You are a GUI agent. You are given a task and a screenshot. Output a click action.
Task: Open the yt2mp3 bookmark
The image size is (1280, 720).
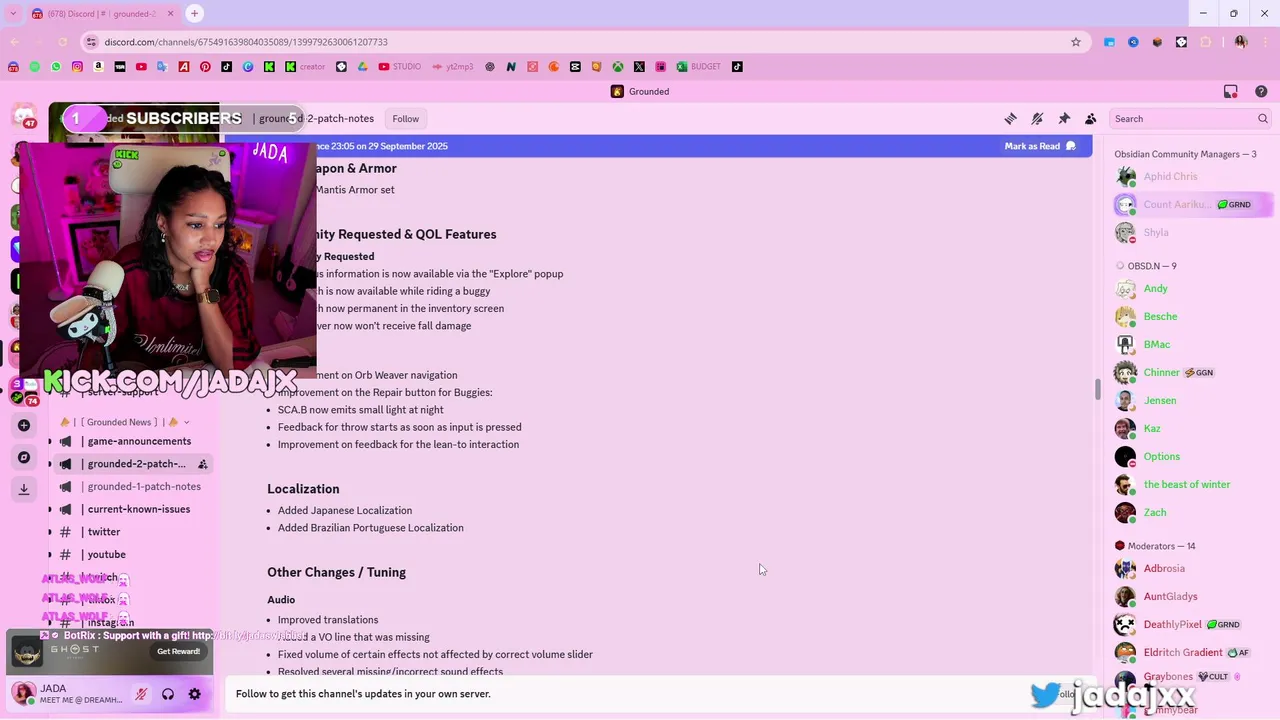coord(453,67)
